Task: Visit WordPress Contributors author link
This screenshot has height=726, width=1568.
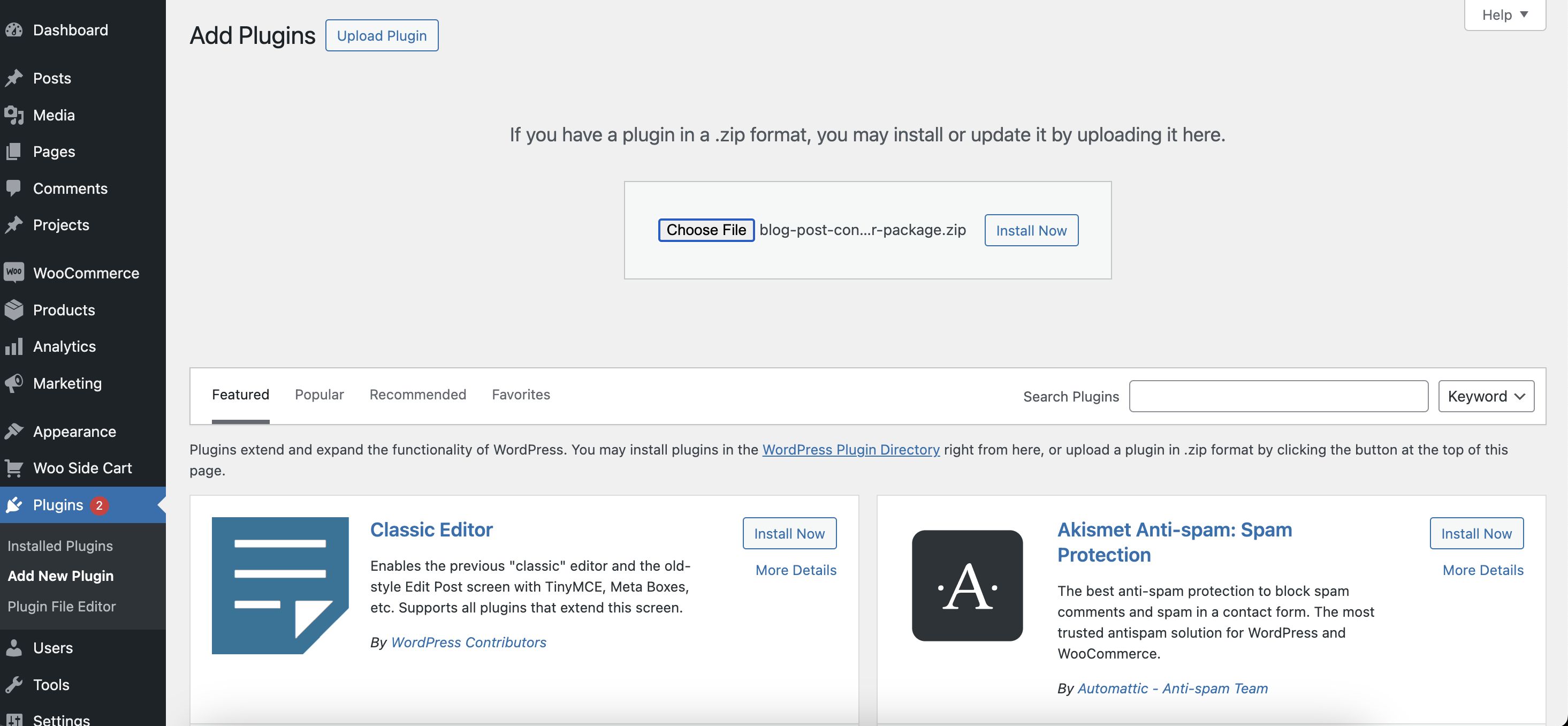Action: [469, 642]
